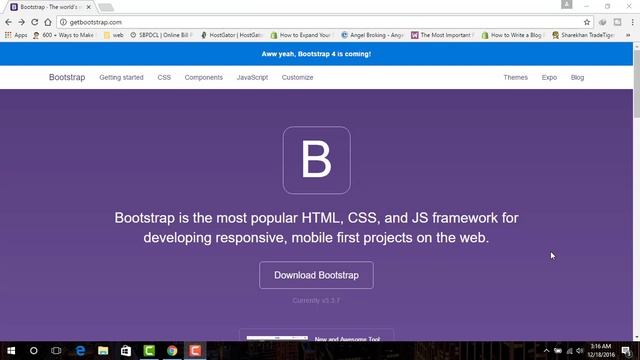
Task: Go back with the browser back arrow
Action: [9, 22]
